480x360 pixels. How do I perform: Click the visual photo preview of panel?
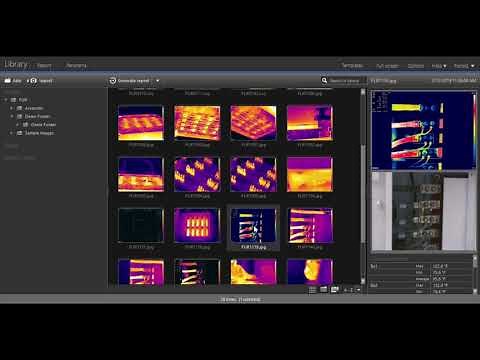424,211
